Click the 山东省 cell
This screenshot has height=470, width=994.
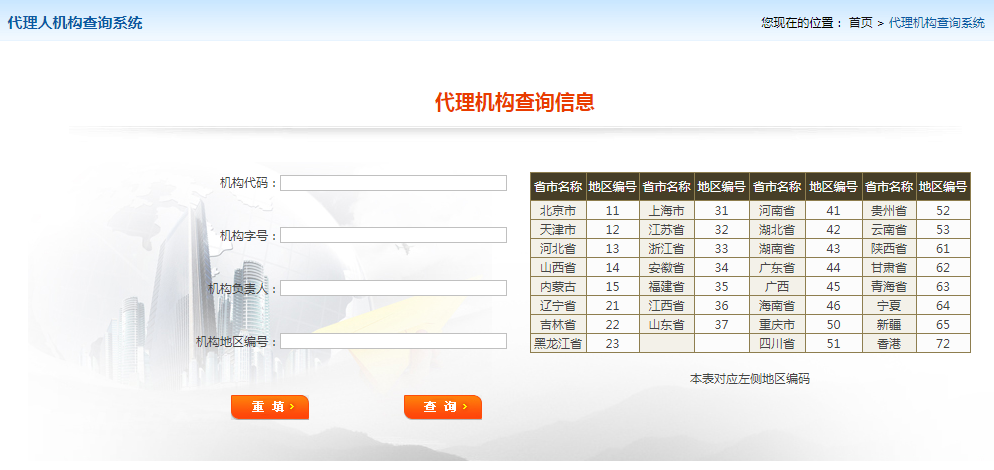tap(667, 325)
